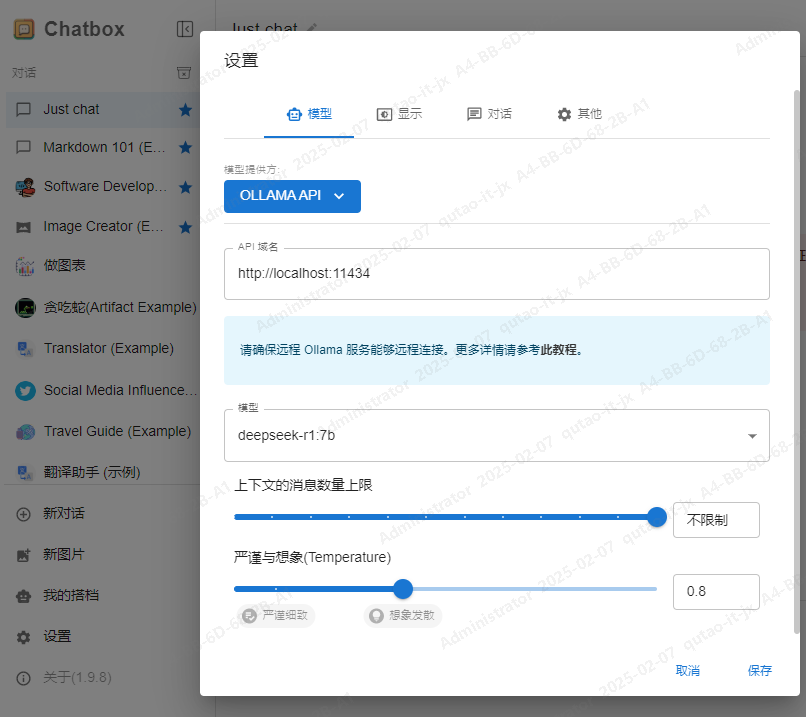Open 我的搭档 copilots

click(103, 596)
